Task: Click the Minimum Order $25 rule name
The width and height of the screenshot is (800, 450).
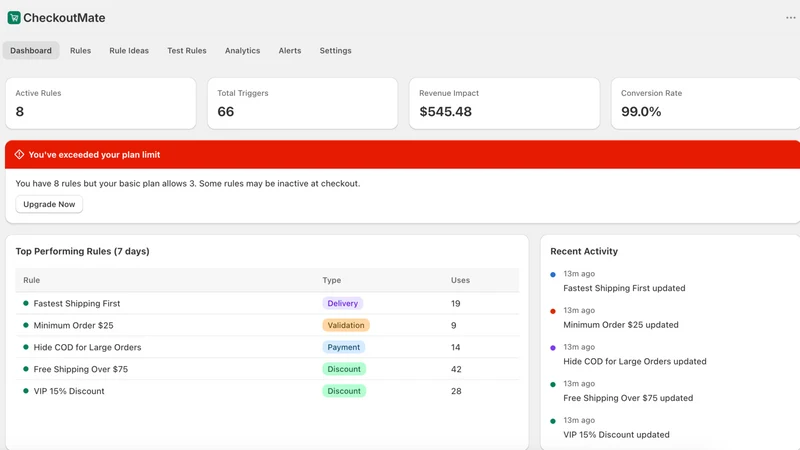Action: [73, 326]
